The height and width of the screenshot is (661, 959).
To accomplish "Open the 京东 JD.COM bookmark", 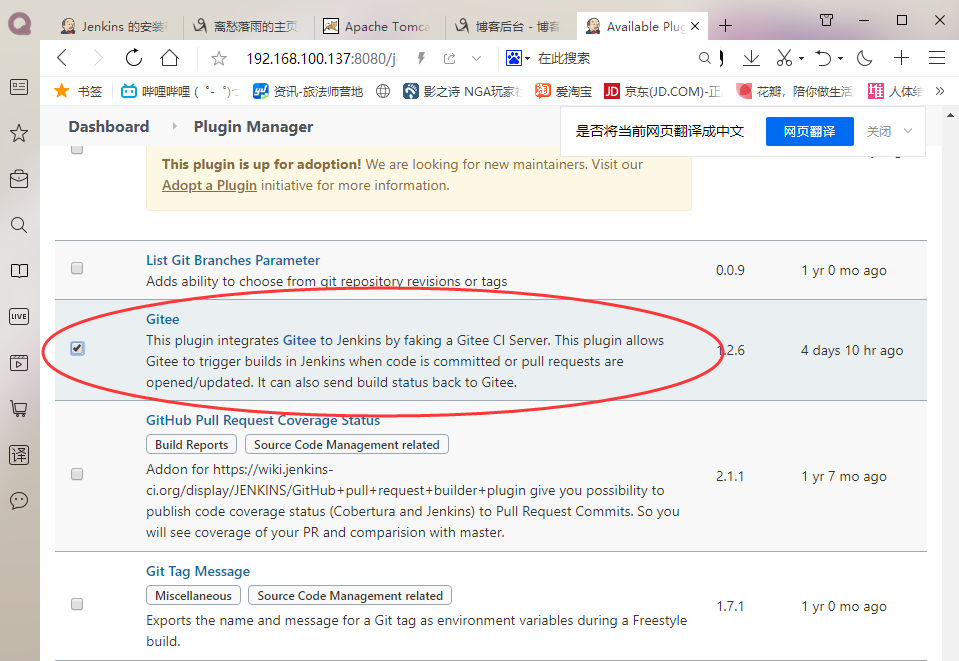I will pos(663,92).
